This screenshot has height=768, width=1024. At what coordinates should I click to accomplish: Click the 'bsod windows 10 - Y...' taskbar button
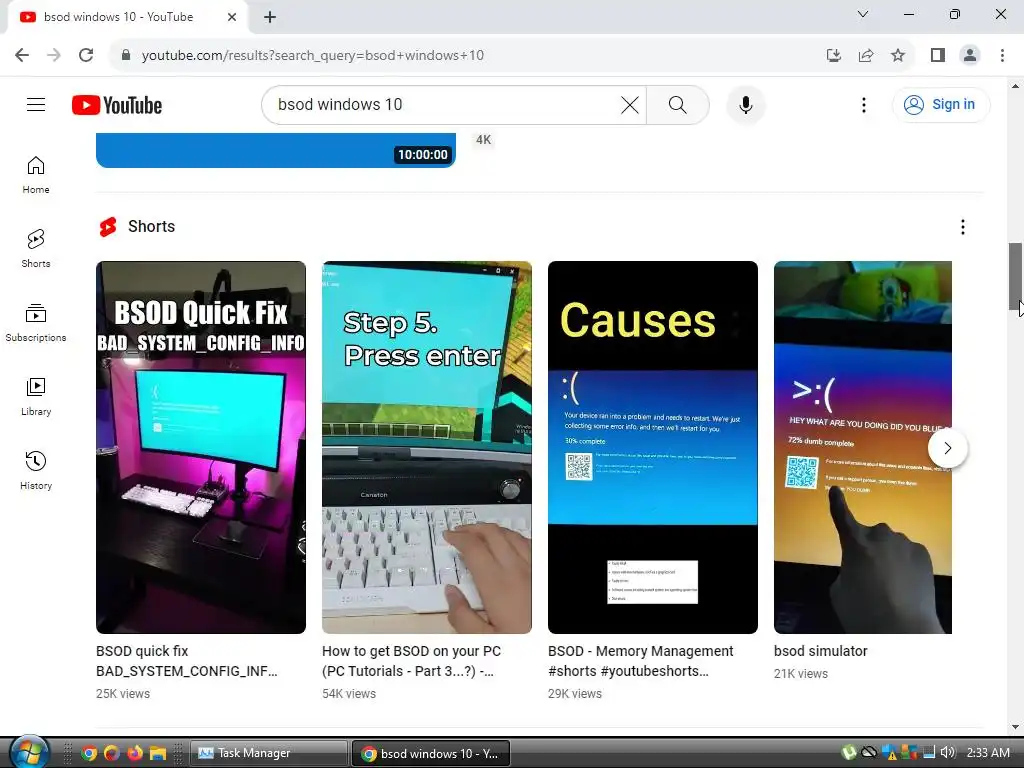[431, 753]
